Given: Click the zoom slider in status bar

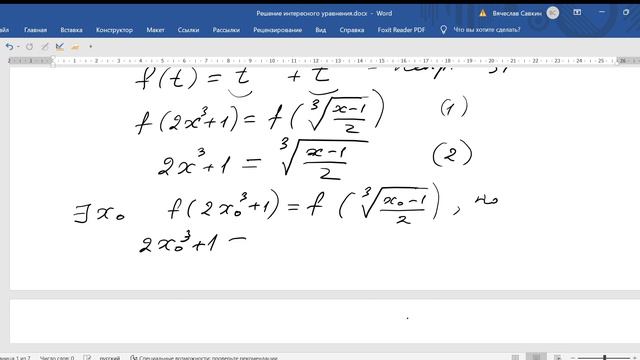Looking at the screenshot, I should [x=605, y=358].
